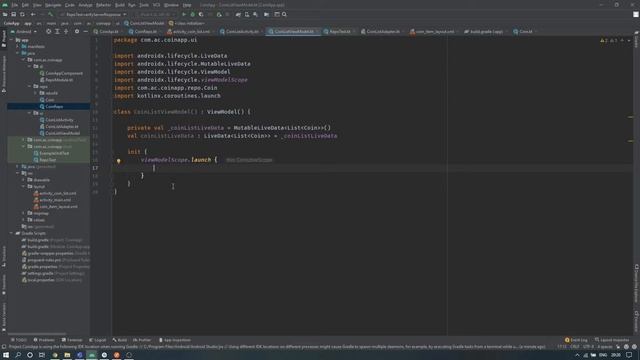The image size is (640, 360).
Task: Collapse the layout folder arrow
Action: click(x=24, y=187)
